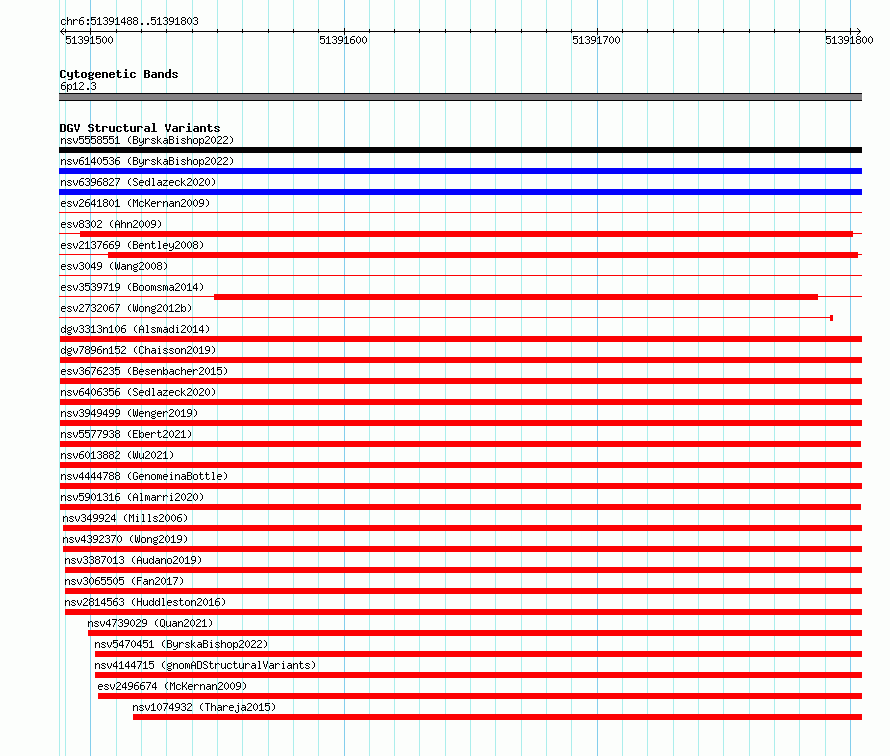Open nsv5470451 (ByrskaBishop2022) label
The height and width of the screenshot is (756, 890).
click(181, 644)
